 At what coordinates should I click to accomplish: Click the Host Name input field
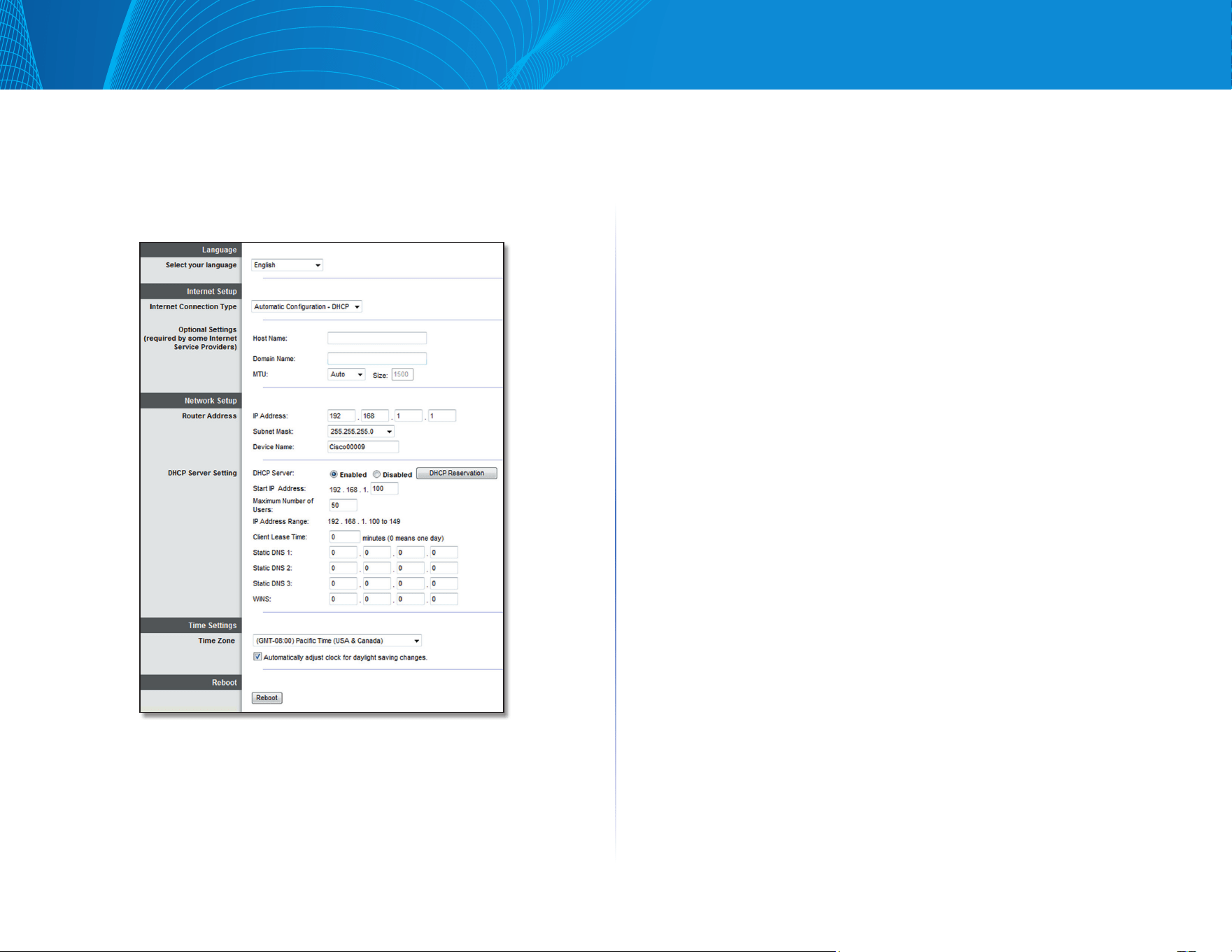[377, 338]
